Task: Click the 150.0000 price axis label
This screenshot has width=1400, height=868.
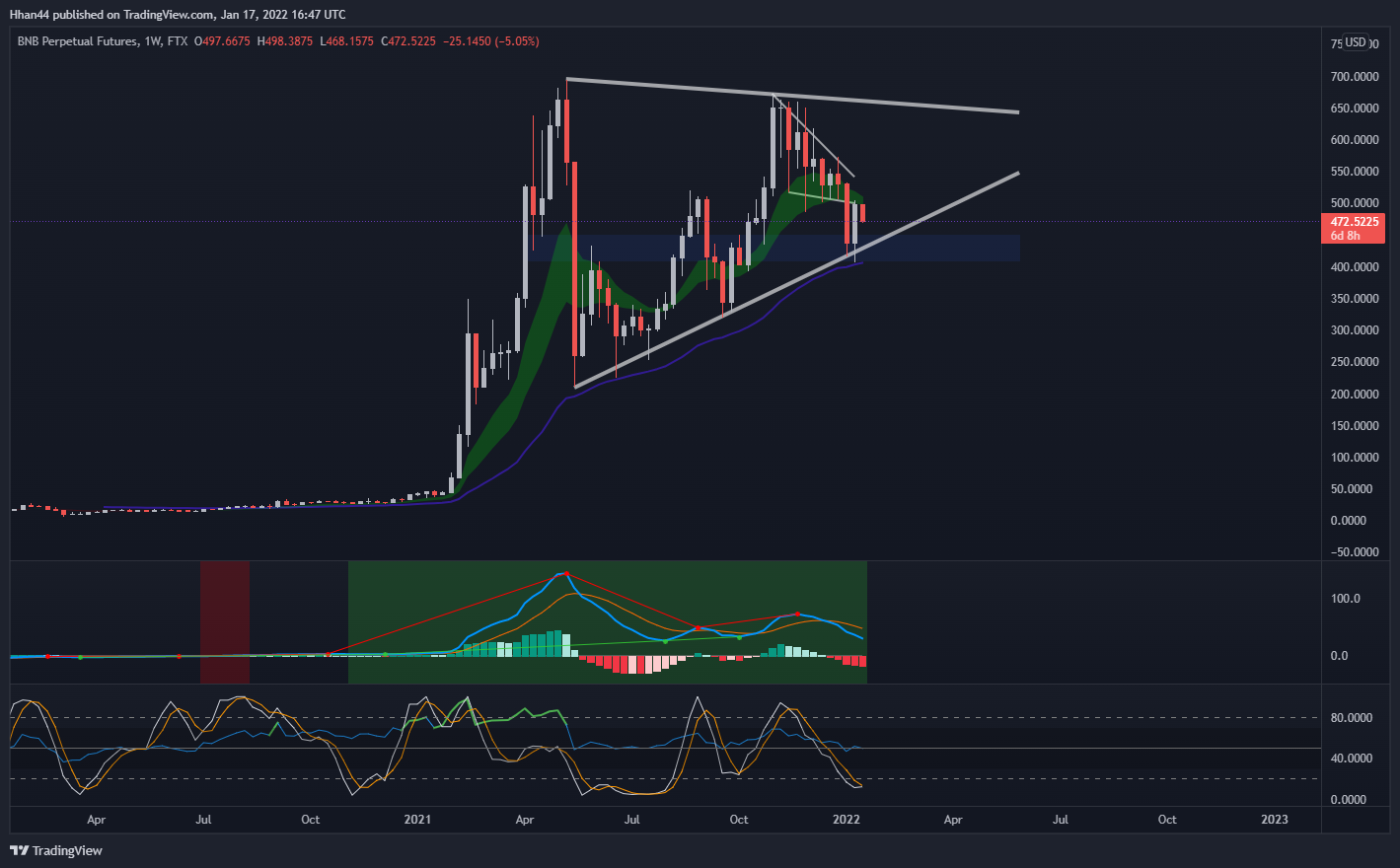Action: (1354, 426)
